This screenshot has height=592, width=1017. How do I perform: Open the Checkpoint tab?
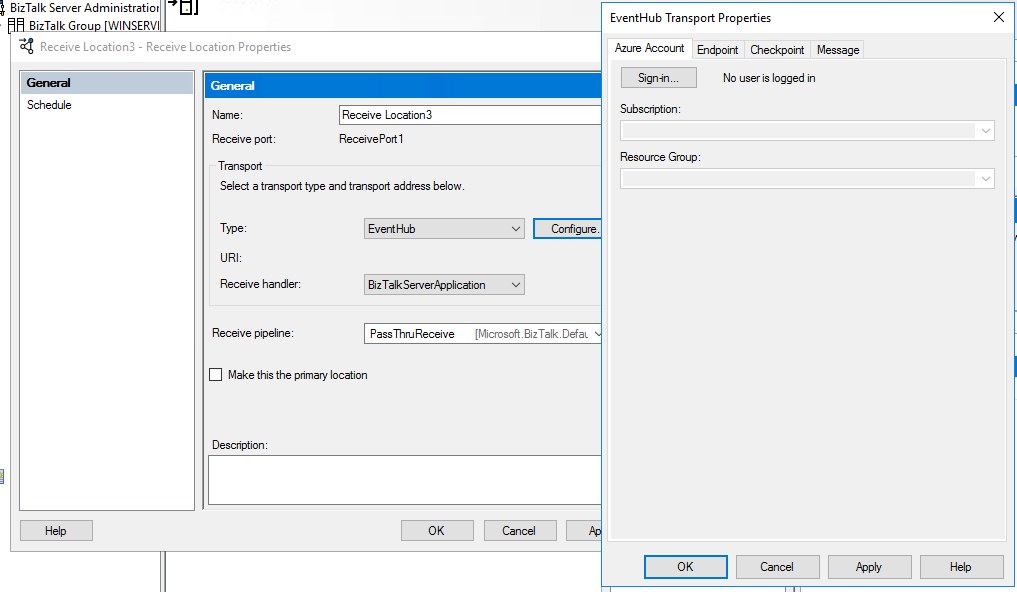pos(777,48)
